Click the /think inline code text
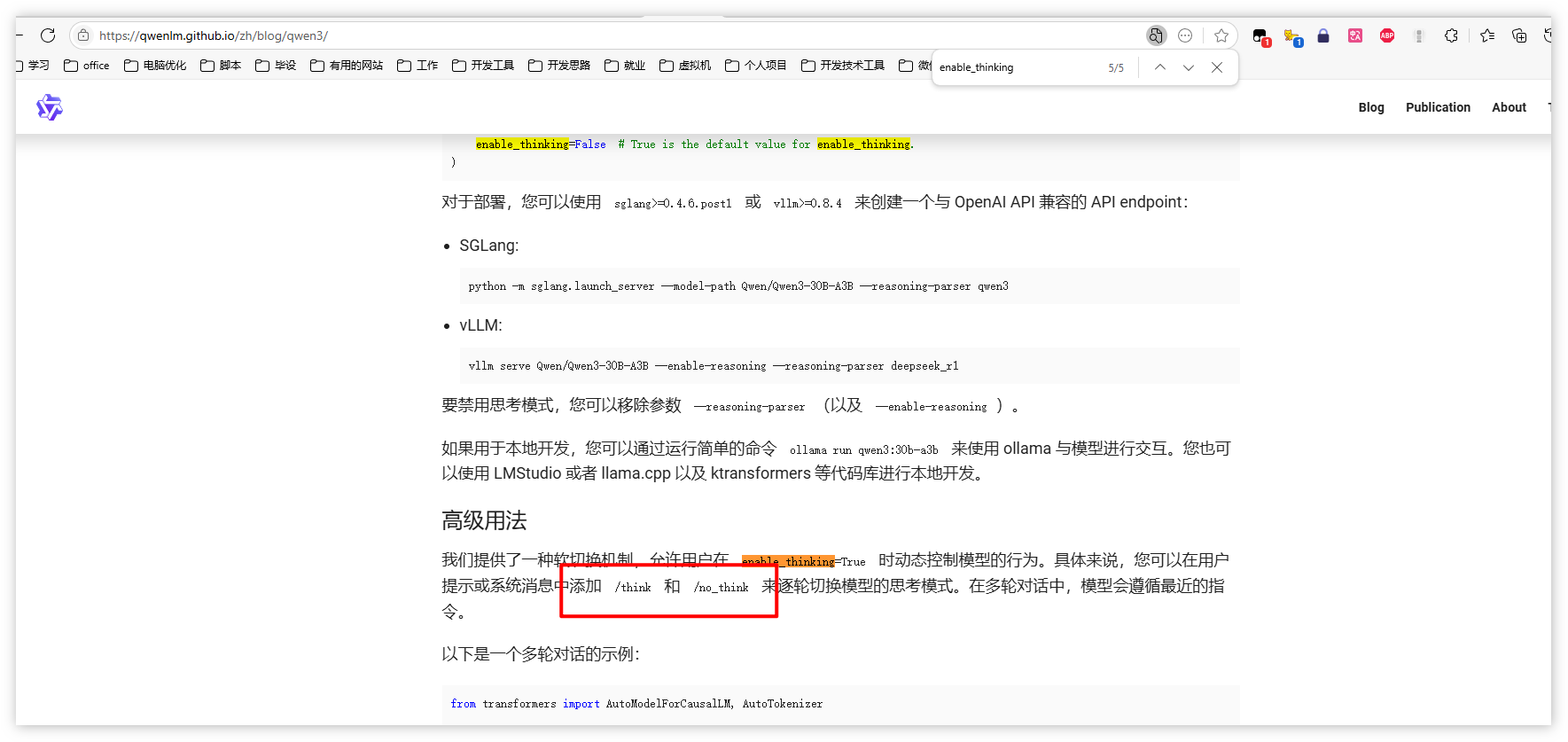This screenshot has width=1568, height=742. pyautogui.click(x=633, y=588)
